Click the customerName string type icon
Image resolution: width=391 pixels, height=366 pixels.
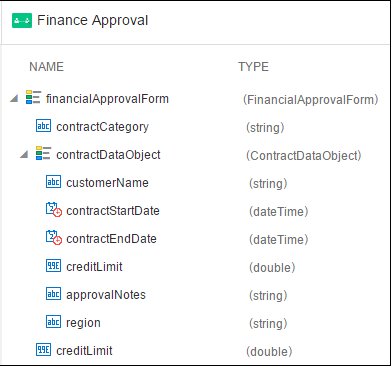[53, 182]
